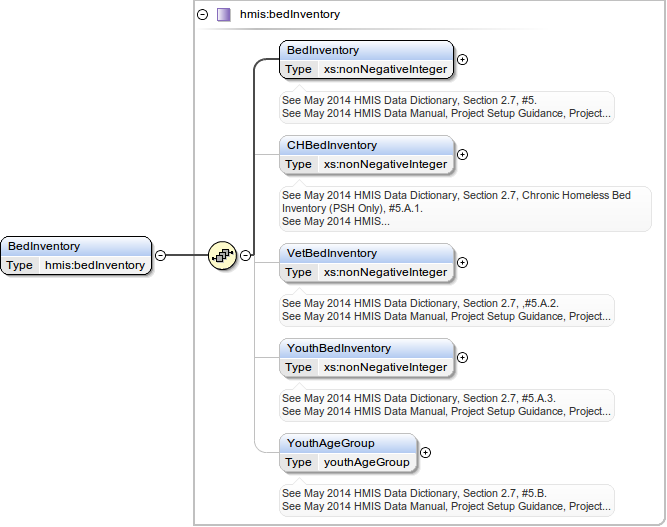Select the YouthBedInventory element box
The height and width of the screenshot is (527, 667).
pyautogui.click(x=366, y=348)
